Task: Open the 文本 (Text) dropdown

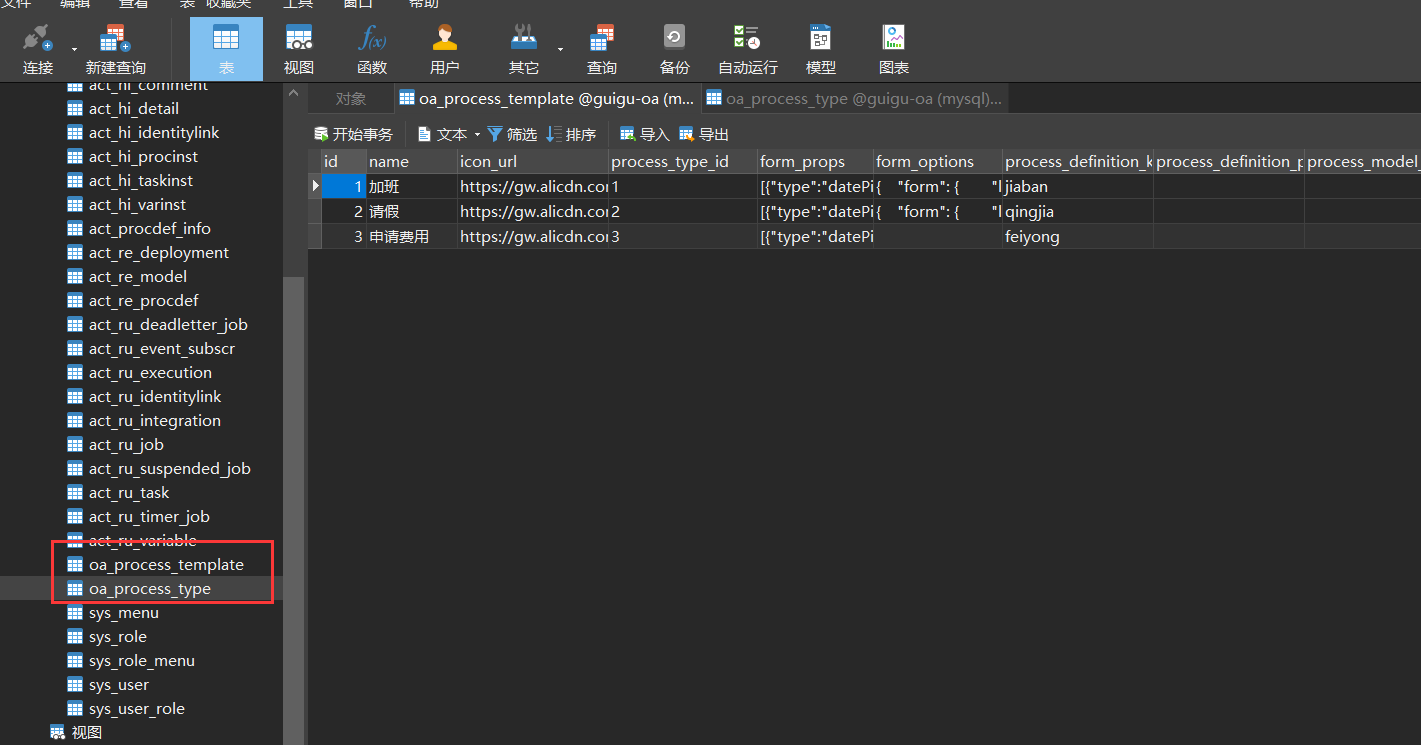Action: pyautogui.click(x=449, y=134)
